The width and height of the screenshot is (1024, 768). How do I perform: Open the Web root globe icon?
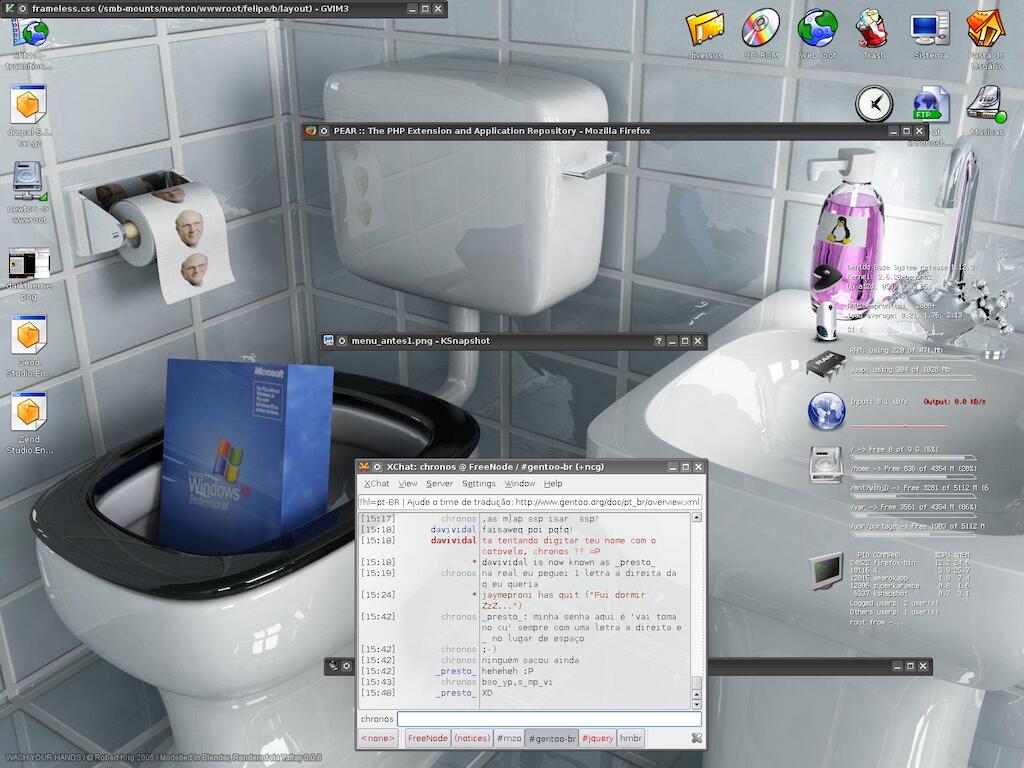point(817,28)
